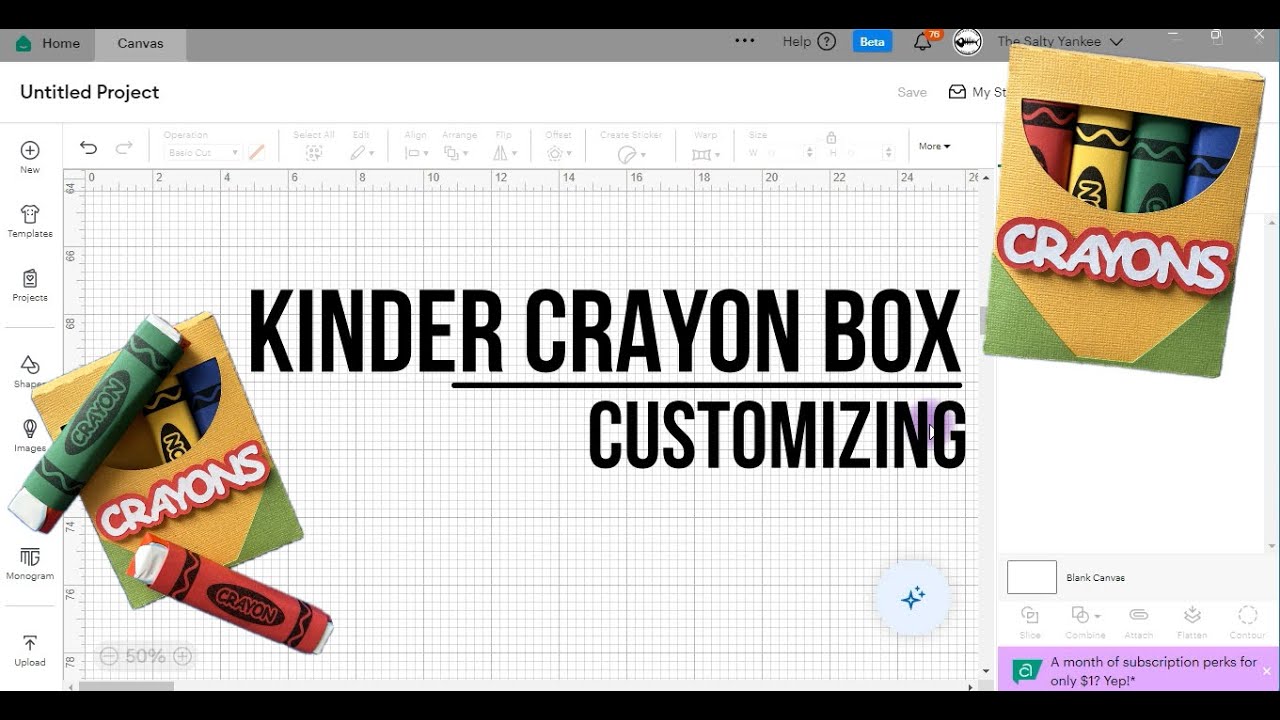Open Shapes panel
Viewport: 1280px width, 720px height.
pyautogui.click(x=30, y=371)
